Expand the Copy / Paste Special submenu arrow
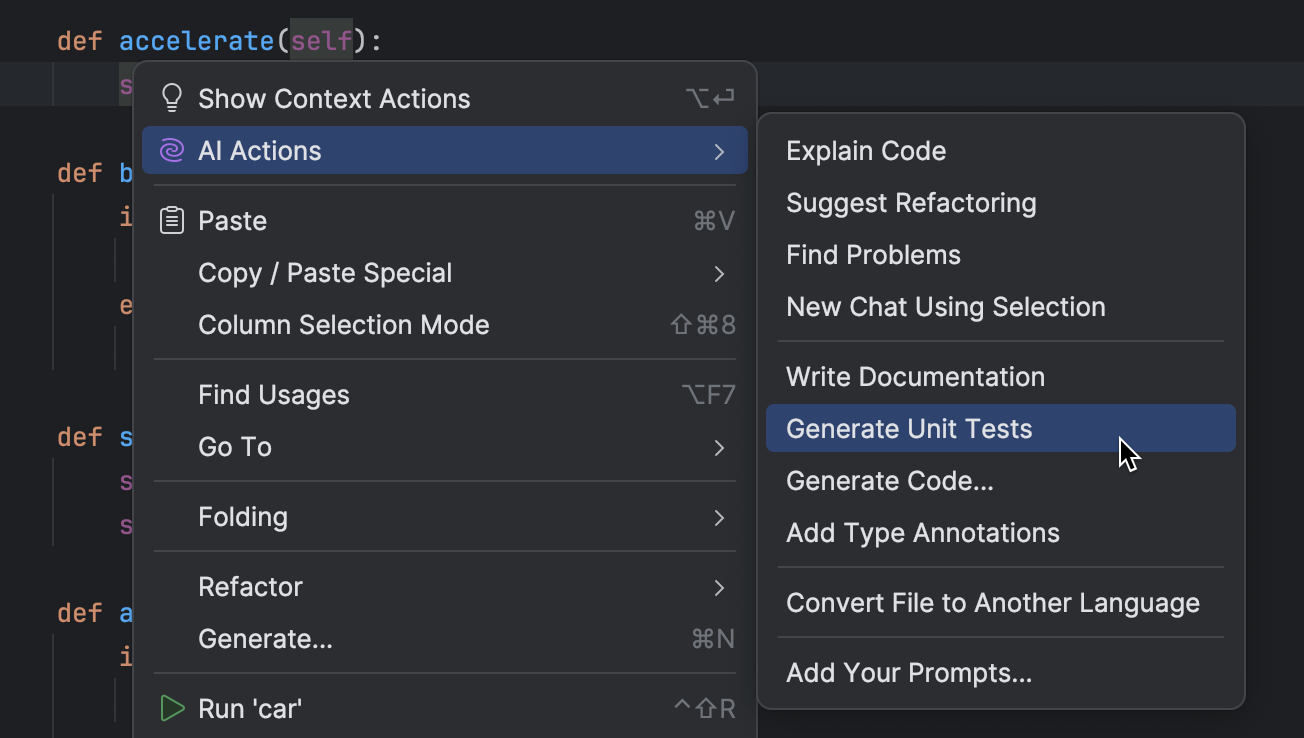 pyautogui.click(x=719, y=274)
